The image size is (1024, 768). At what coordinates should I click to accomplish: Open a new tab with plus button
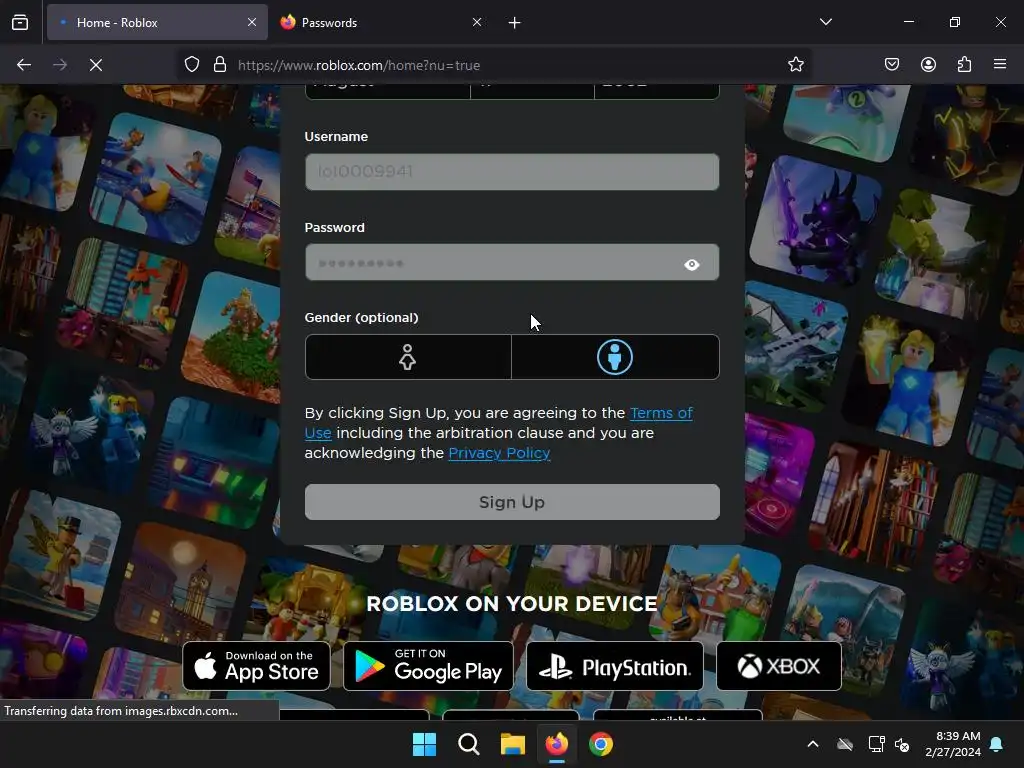[515, 23]
